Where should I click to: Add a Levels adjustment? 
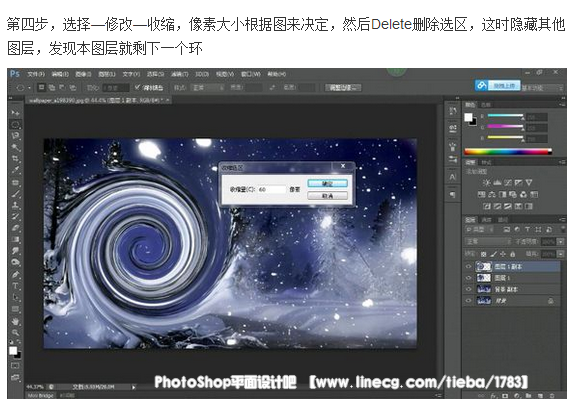[497, 183]
